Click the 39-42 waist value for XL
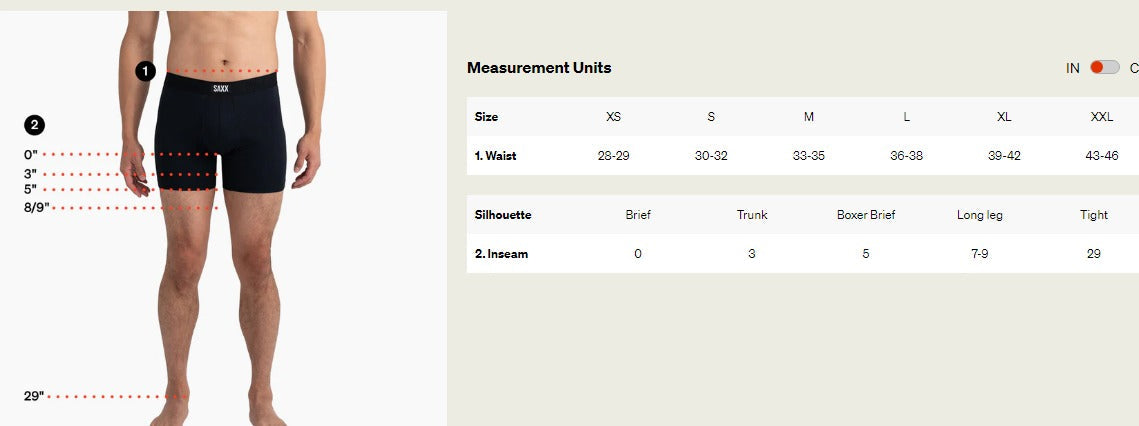The image size is (1139, 426). pos(1004,156)
